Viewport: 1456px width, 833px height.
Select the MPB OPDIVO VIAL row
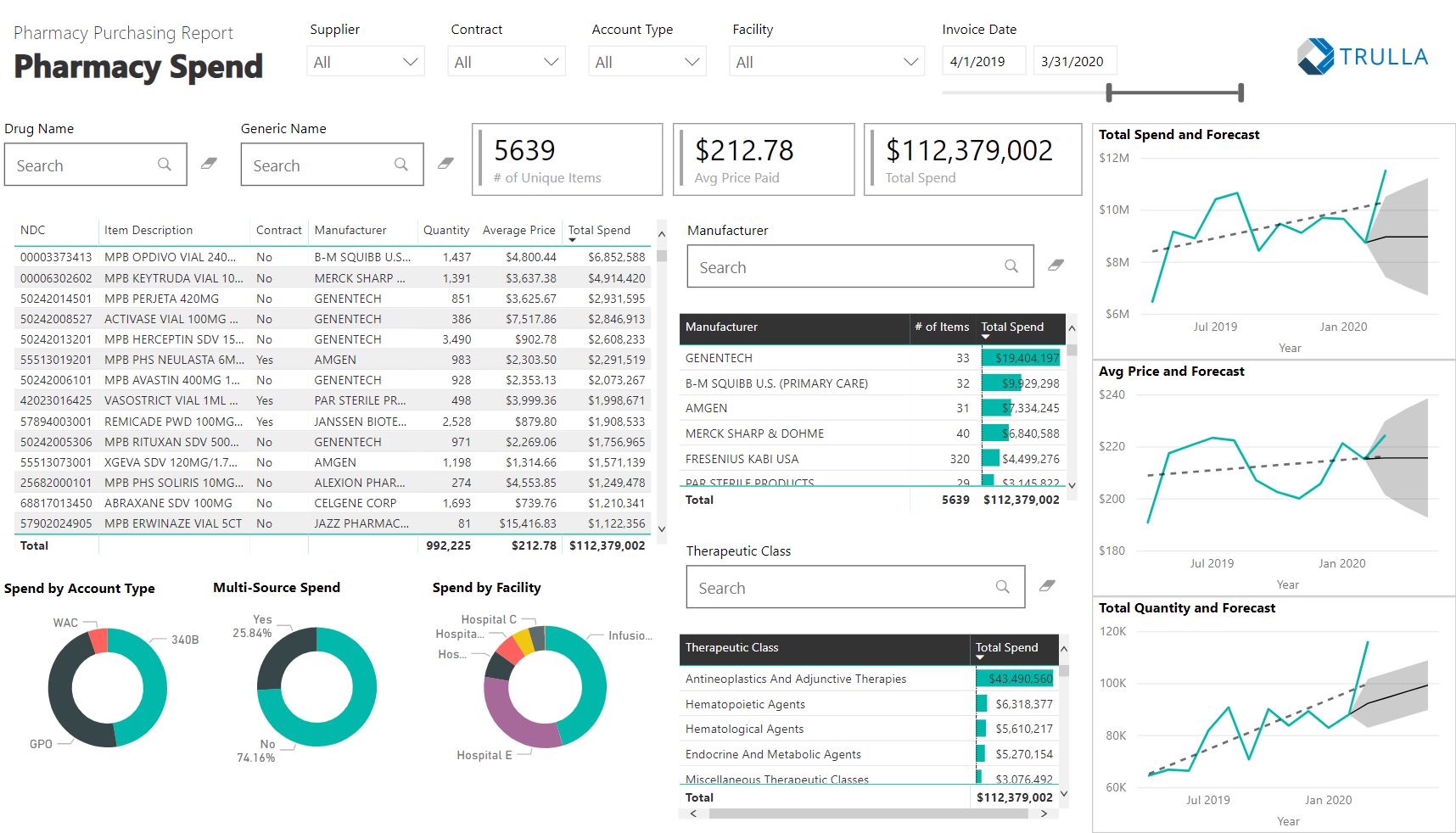[333, 257]
